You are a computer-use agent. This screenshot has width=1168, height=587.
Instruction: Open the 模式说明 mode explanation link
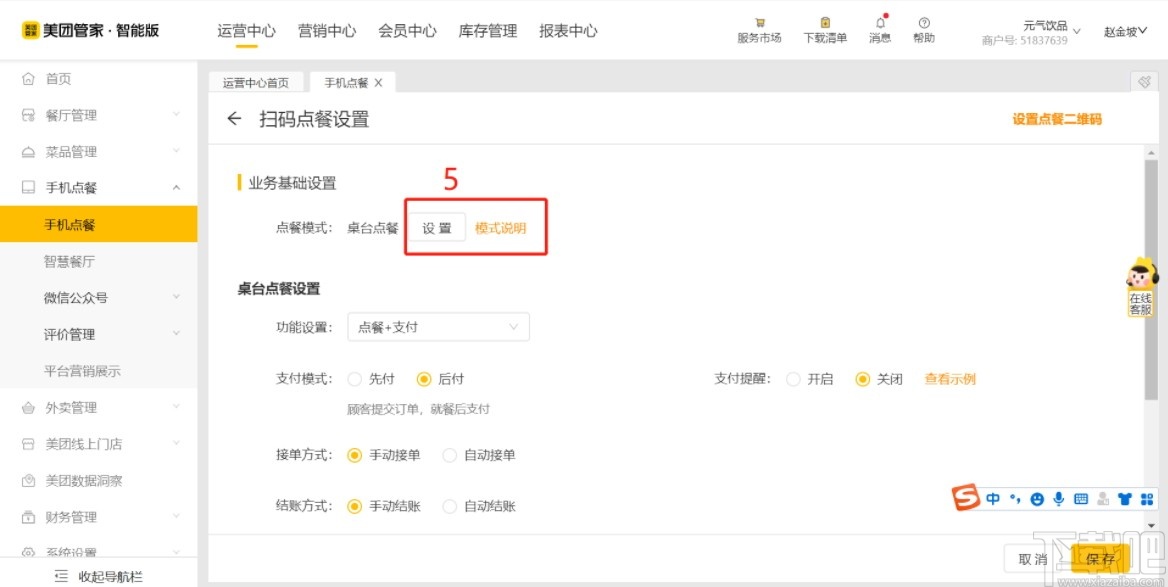(502, 227)
